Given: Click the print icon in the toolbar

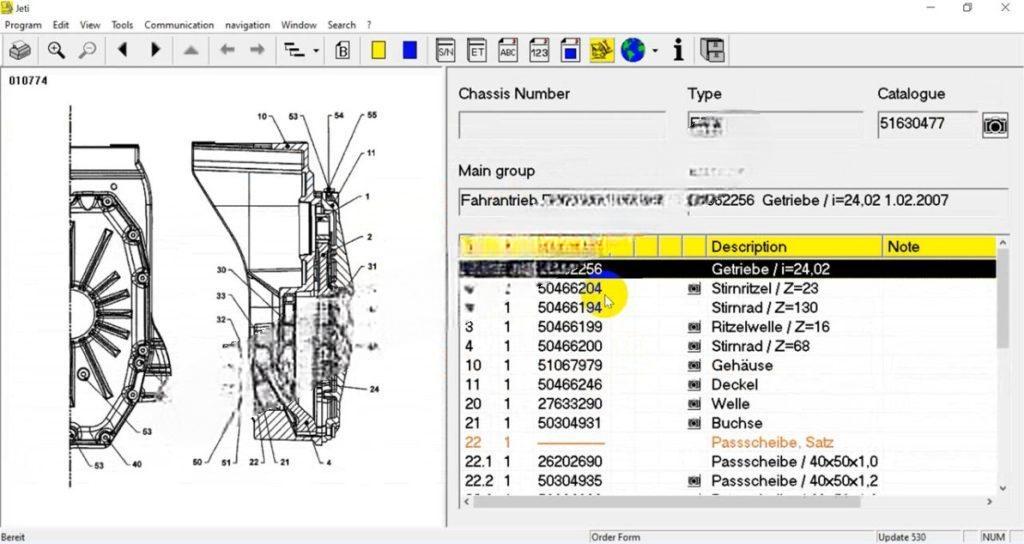Looking at the screenshot, I should [20, 50].
